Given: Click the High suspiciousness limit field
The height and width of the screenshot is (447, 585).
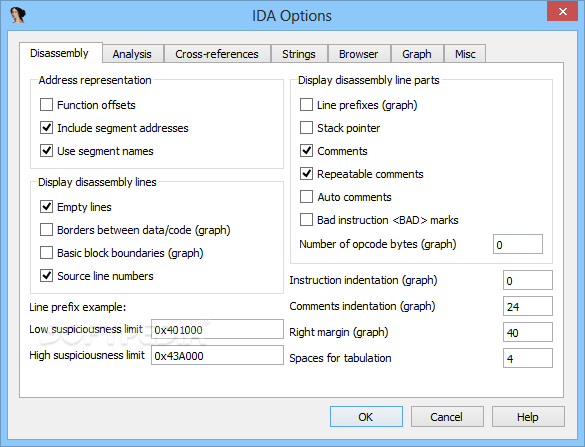Looking at the screenshot, I should [217, 355].
